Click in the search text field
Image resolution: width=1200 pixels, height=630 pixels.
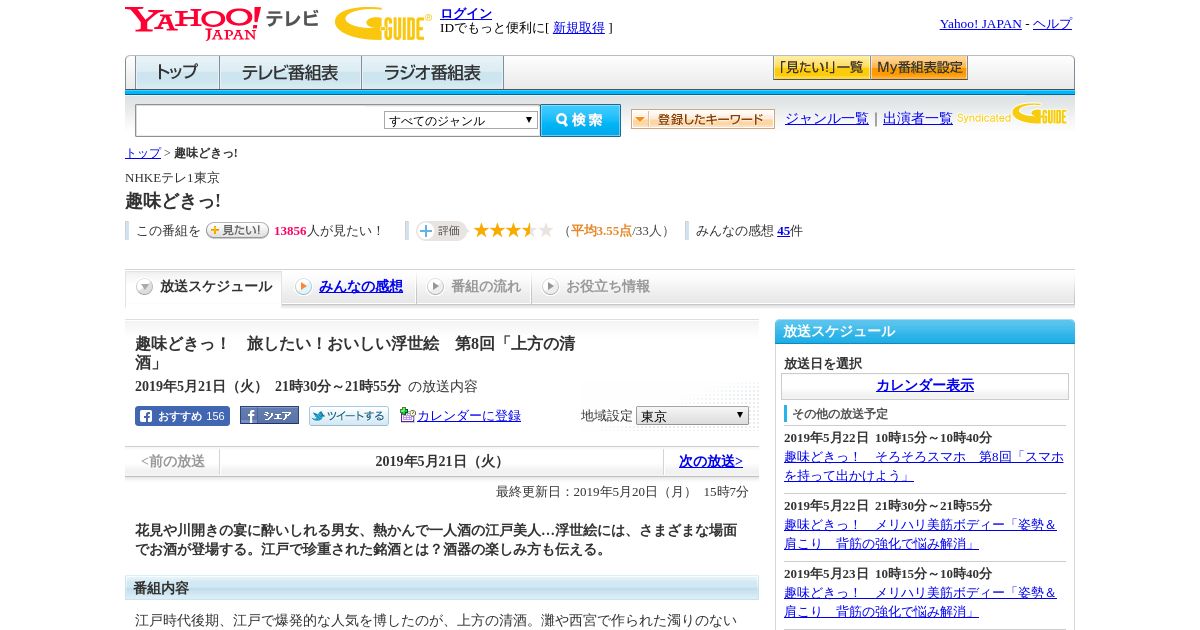click(259, 120)
